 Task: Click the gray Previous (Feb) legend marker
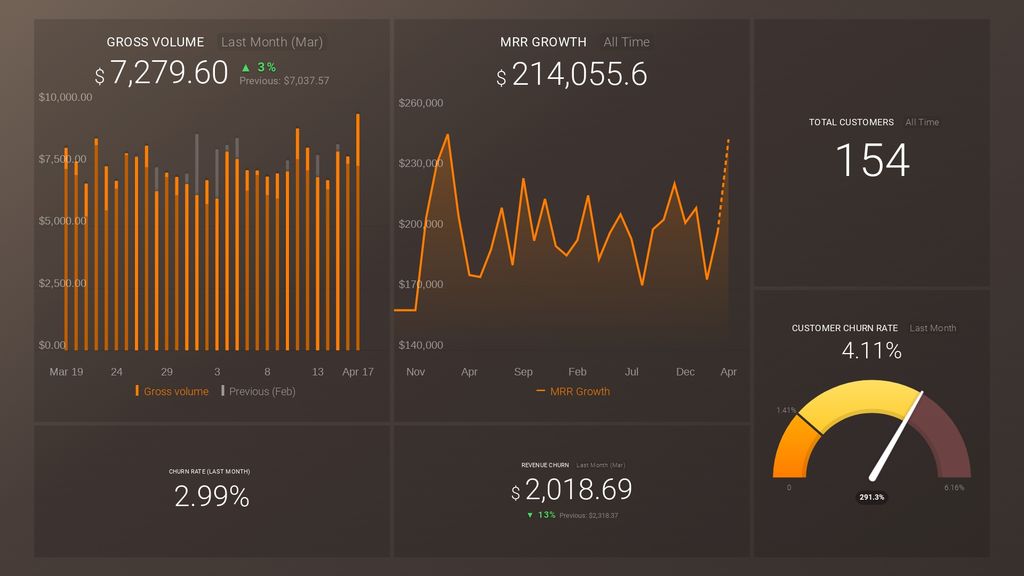point(222,391)
